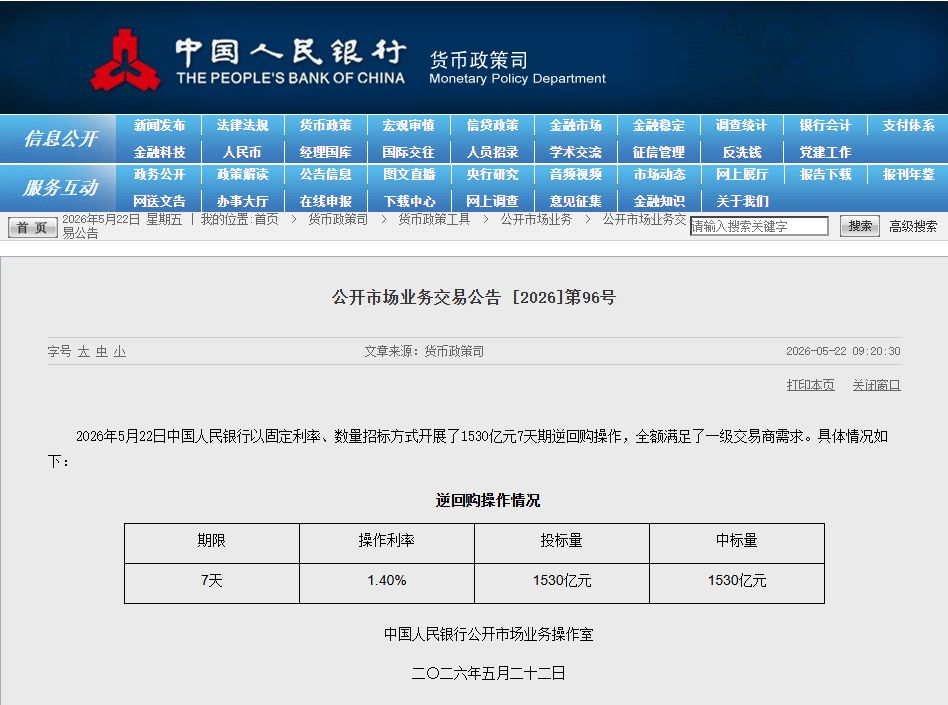Click the 首页 home button
The height and width of the screenshot is (705, 948).
(32, 227)
